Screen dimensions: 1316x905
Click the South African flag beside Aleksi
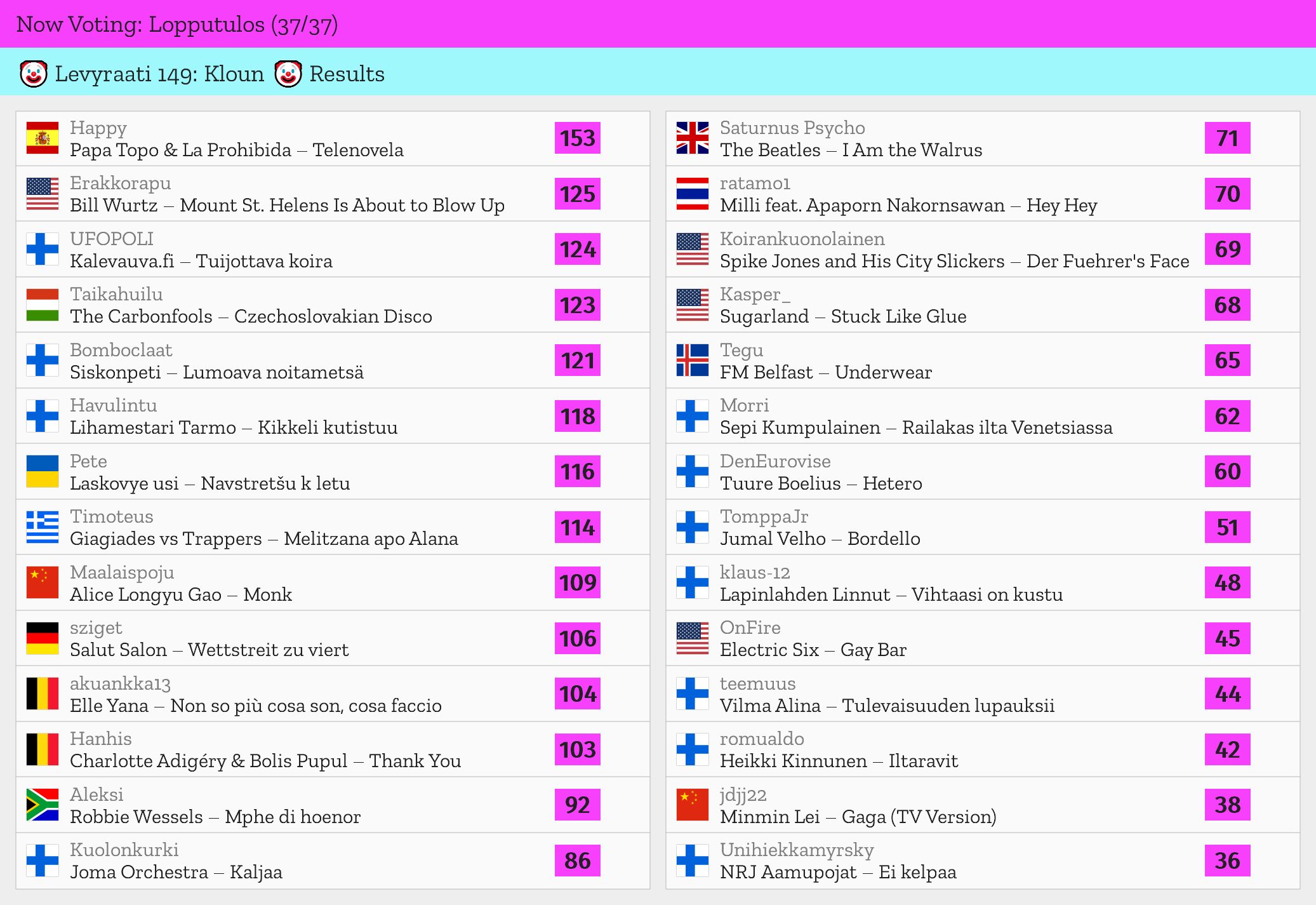pos(43,805)
